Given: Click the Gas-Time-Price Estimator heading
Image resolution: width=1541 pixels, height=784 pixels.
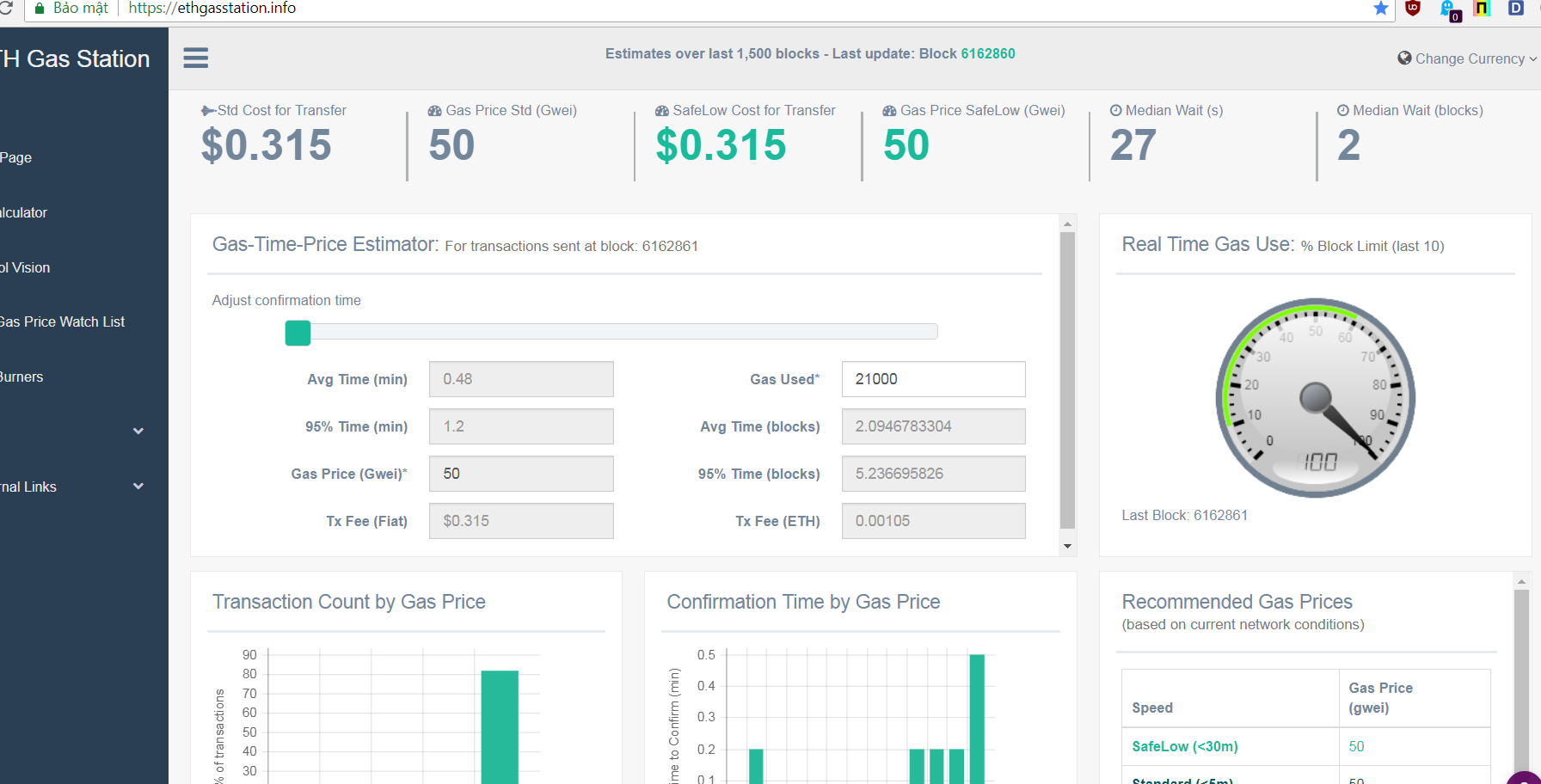Looking at the screenshot, I should (x=325, y=244).
